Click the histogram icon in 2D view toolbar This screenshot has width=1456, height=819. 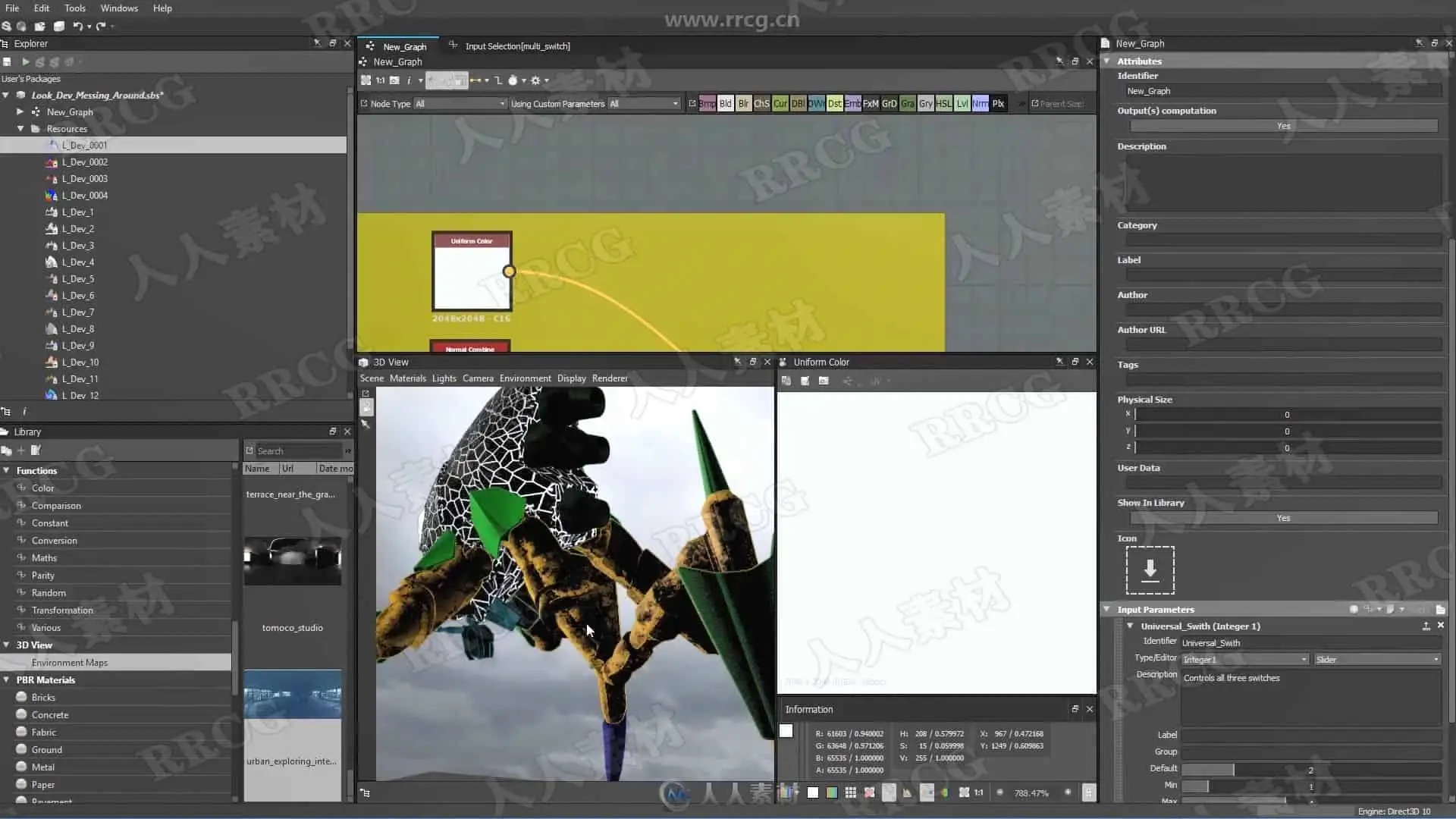(x=907, y=792)
